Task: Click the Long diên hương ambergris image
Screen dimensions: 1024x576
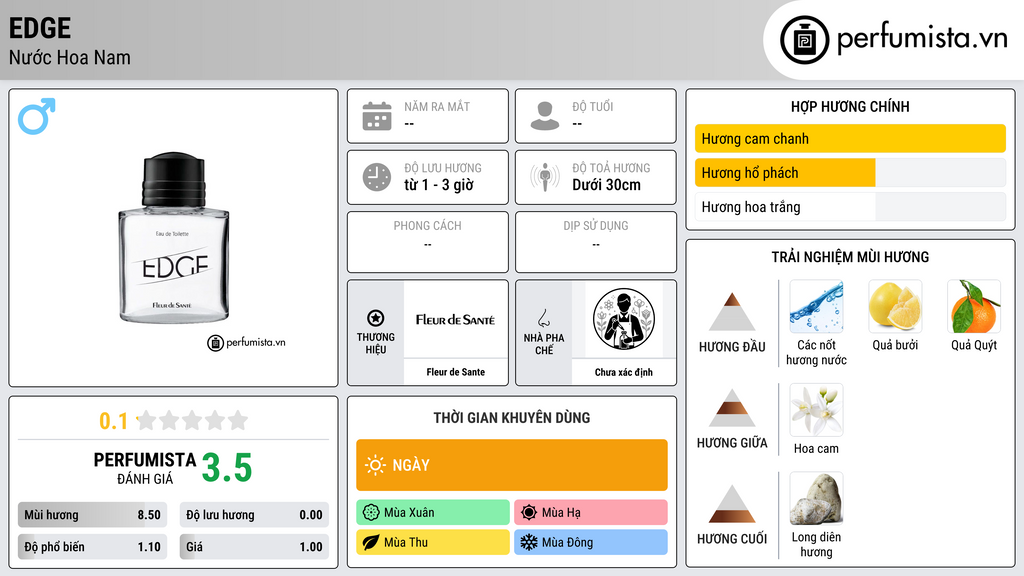Action: pyautogui.click(x=816, y=498)
